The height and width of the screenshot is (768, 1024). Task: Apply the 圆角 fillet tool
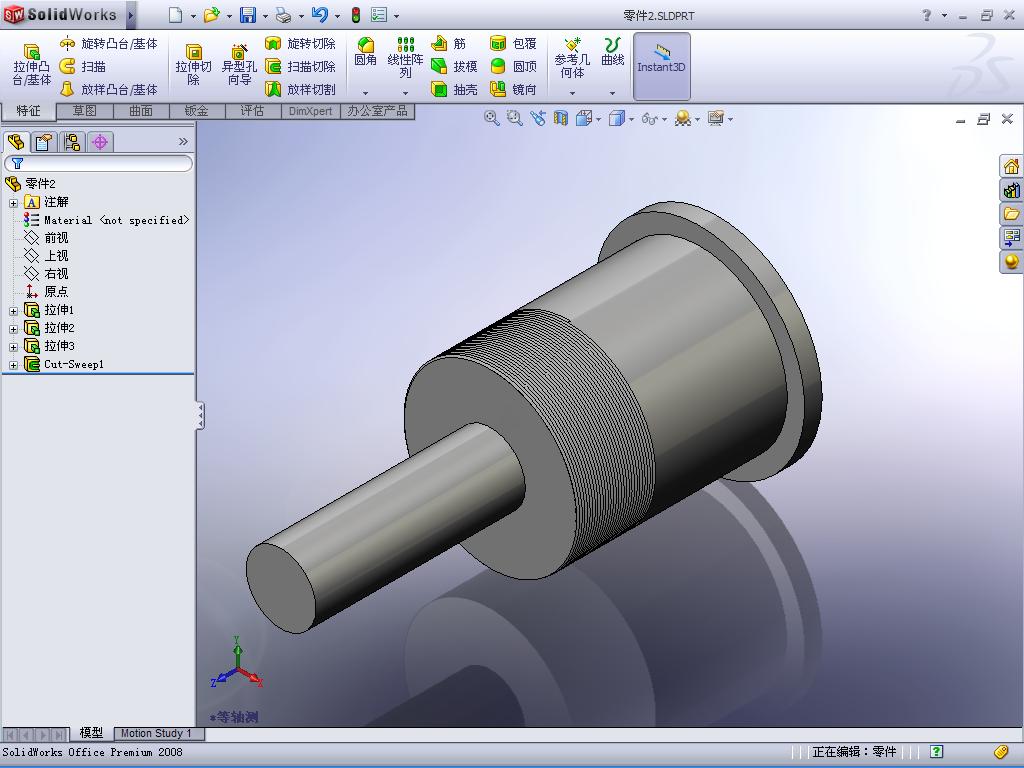[365, 52]
